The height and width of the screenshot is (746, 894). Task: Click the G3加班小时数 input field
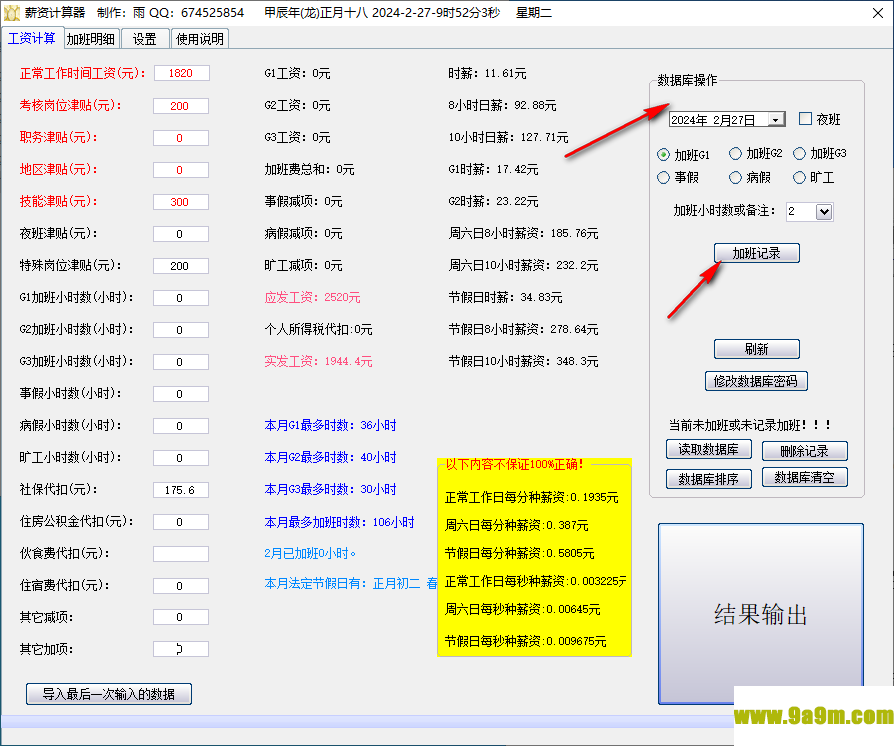tap(181, 362)
